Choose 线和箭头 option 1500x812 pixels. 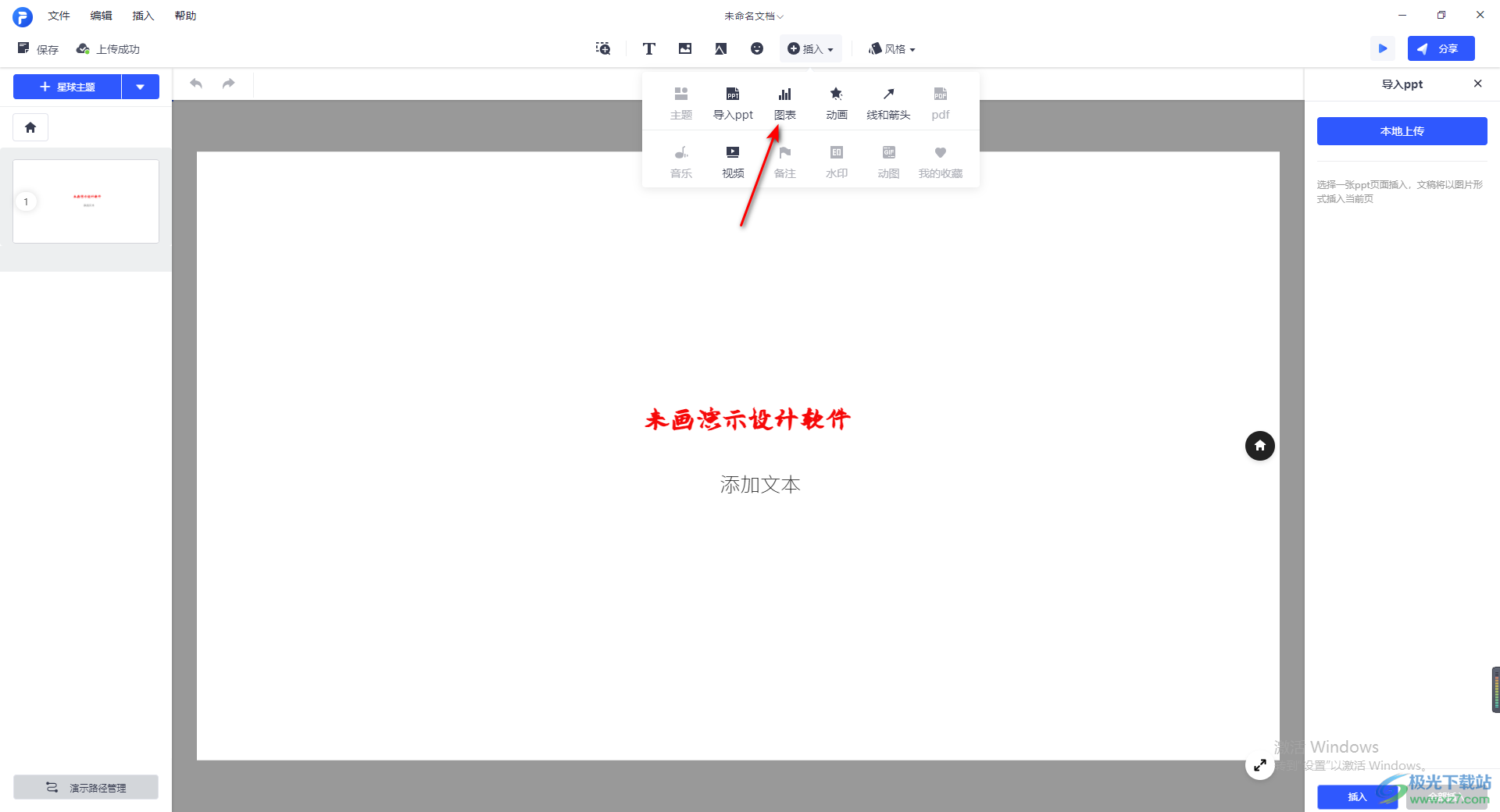click(888, 103)
